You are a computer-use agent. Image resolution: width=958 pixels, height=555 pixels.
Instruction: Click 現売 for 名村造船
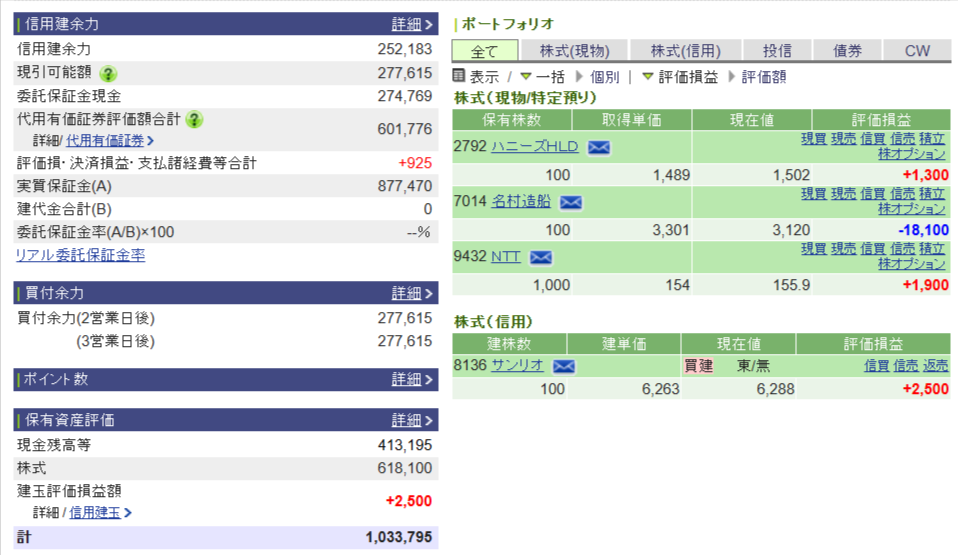pyautogui.click(x=844, y=194)
